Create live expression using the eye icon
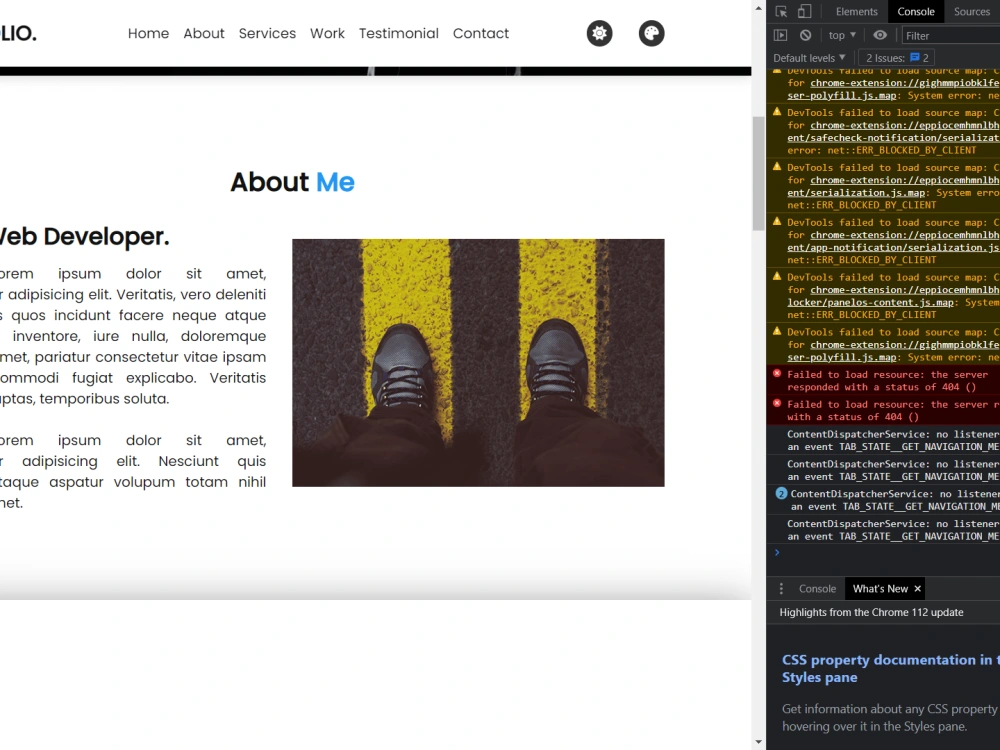The image size is (1000, 750). coord(880,35)
